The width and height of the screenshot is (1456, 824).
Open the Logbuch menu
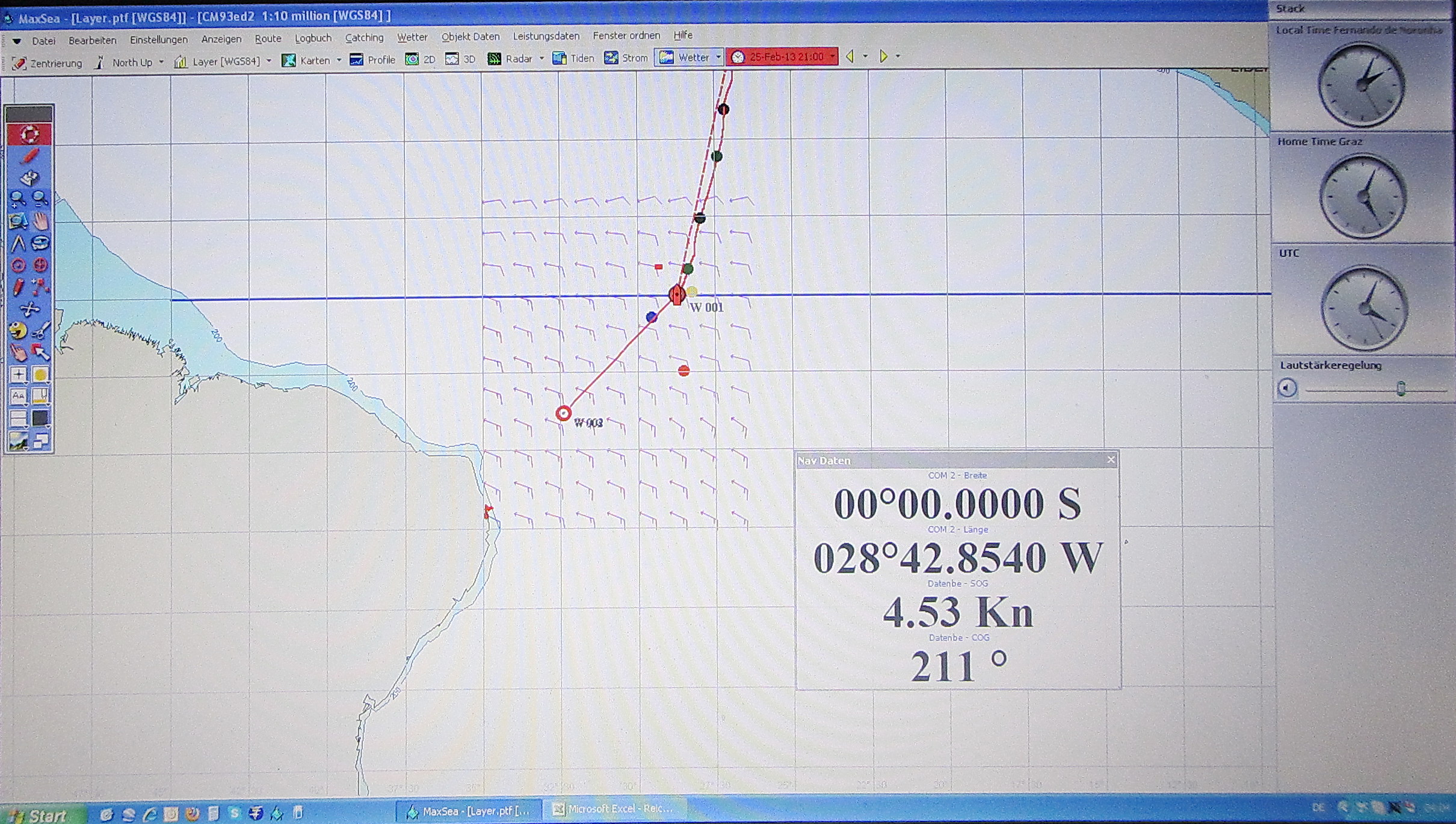313,38
